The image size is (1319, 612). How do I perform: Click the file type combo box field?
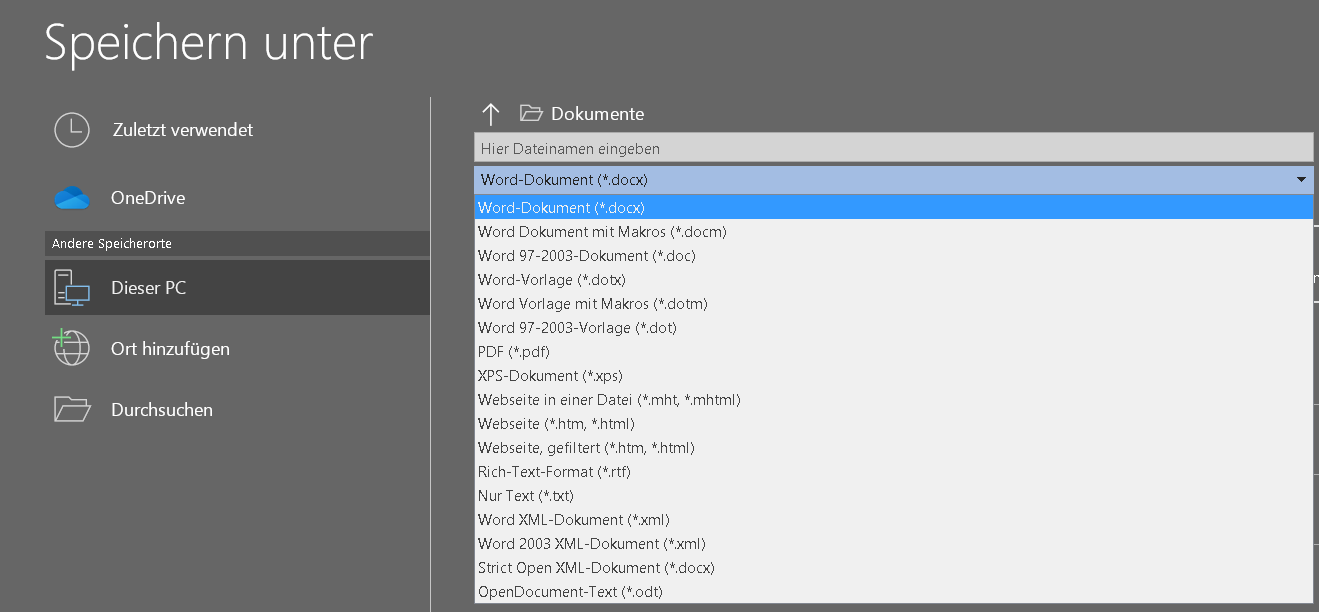(893, 180)
